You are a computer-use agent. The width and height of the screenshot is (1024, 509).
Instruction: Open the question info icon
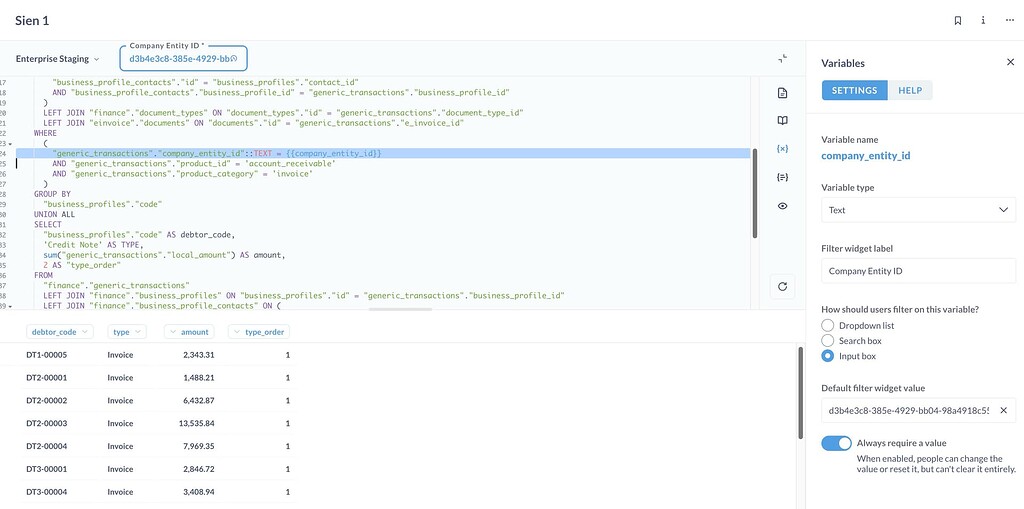click(x=983, y=20)
